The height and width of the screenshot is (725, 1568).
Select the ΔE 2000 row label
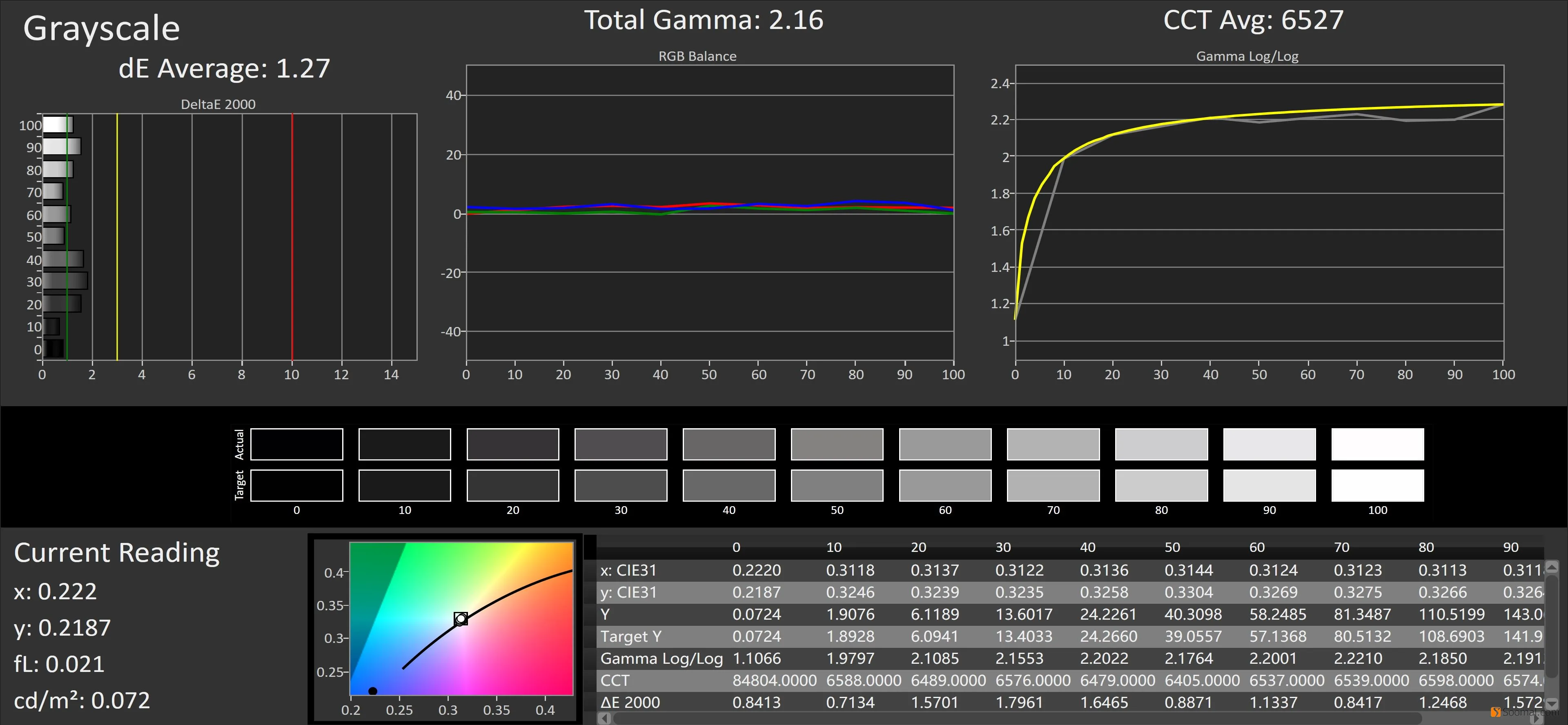point(630,703)
